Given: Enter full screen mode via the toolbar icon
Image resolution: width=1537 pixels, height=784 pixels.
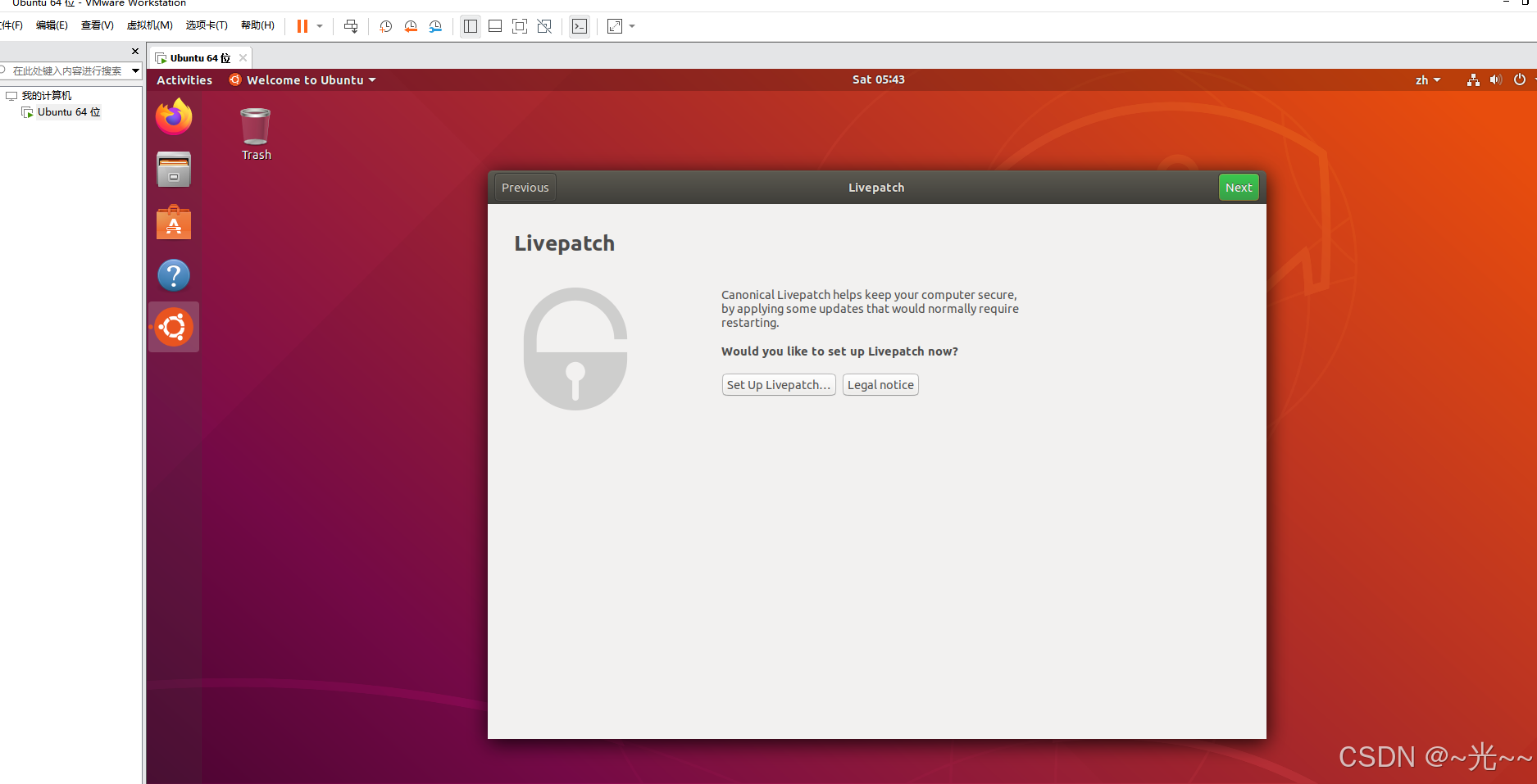Looking at the screenshot, I should coord(520,26).
